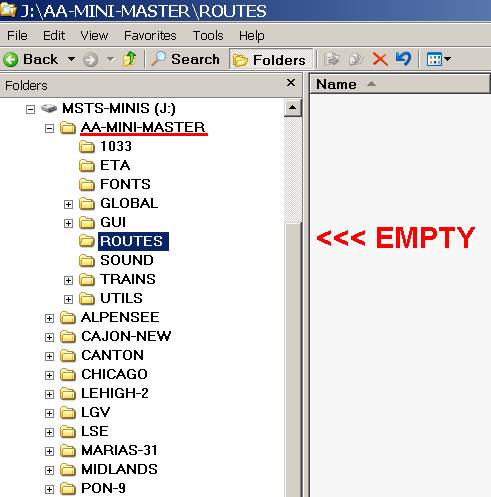The height and width of the screenshot is (497, 491).
Task: Toggle the Folders pane button
Action: tap(270, 60)
